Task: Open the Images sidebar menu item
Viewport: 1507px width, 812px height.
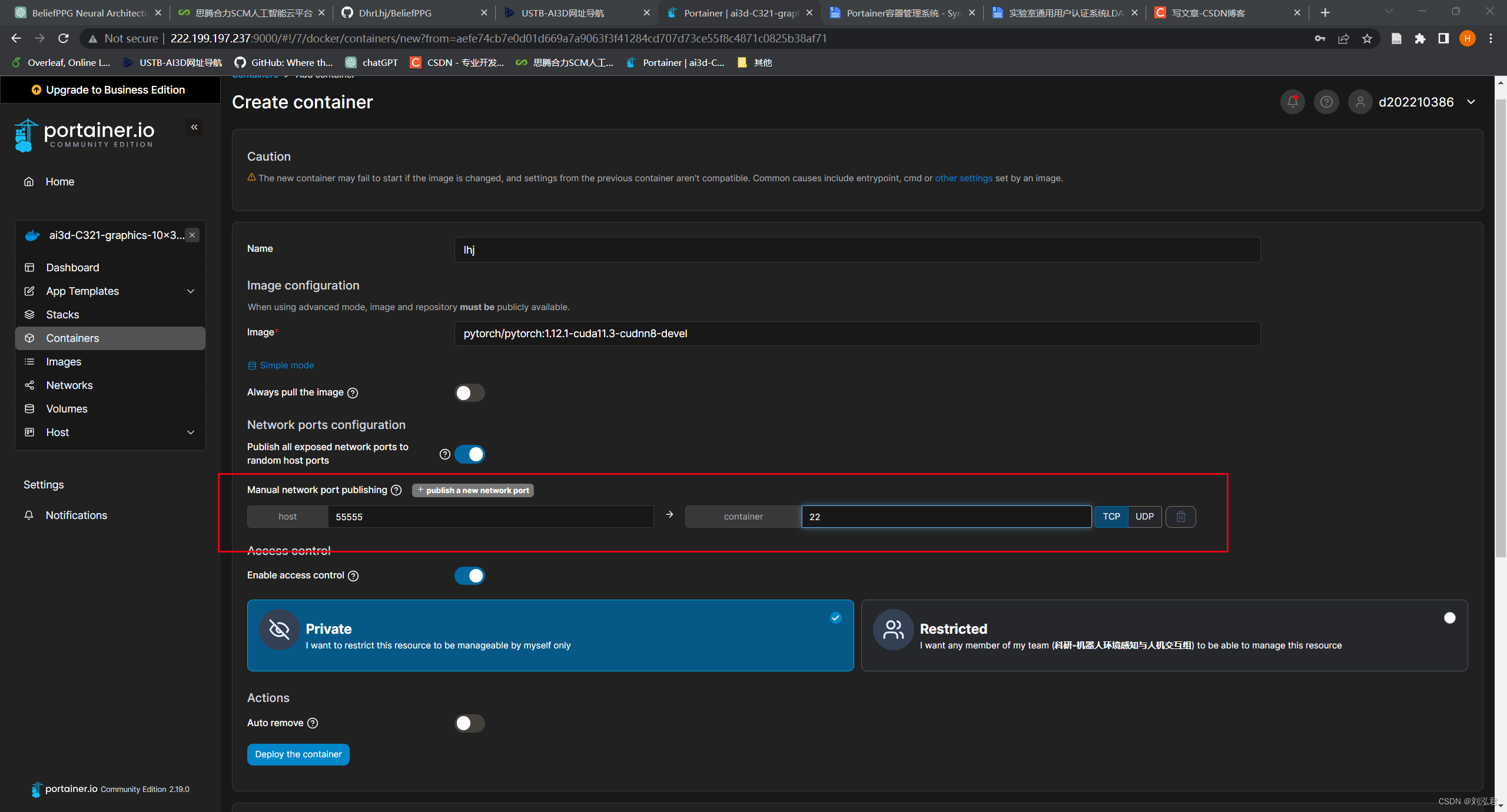Action: point(64,362)
